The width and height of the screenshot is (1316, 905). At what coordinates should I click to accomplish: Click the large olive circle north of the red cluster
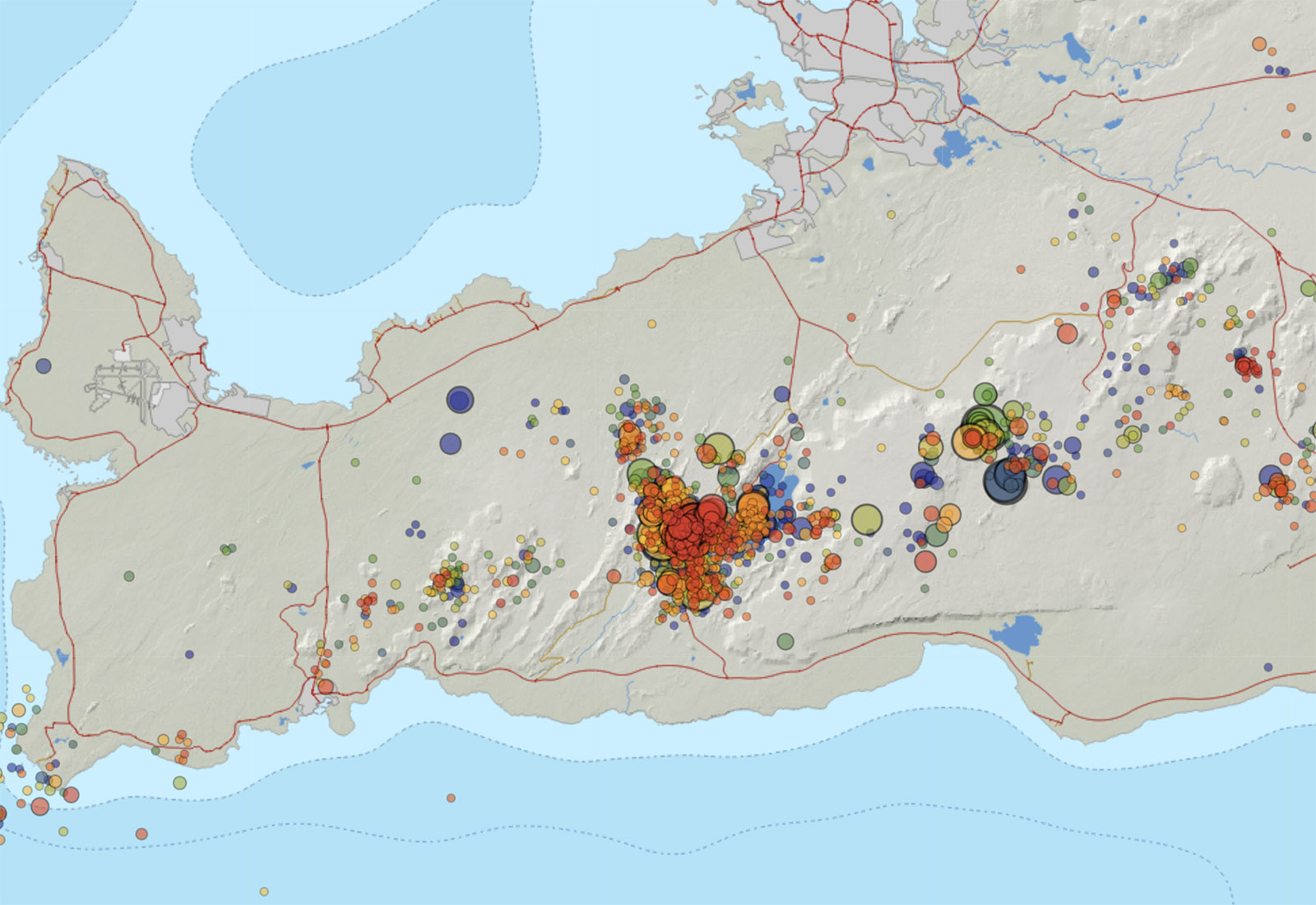coord(718,448)
